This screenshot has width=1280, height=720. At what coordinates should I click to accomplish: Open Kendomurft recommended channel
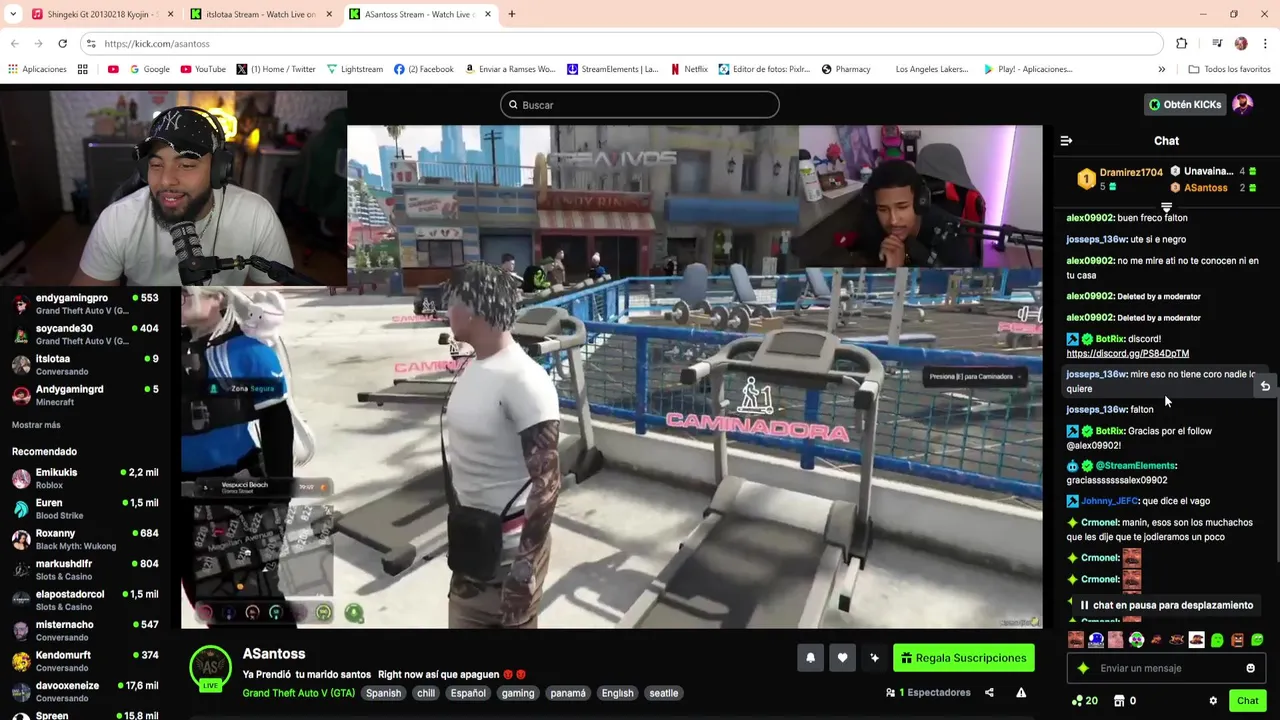85,661
